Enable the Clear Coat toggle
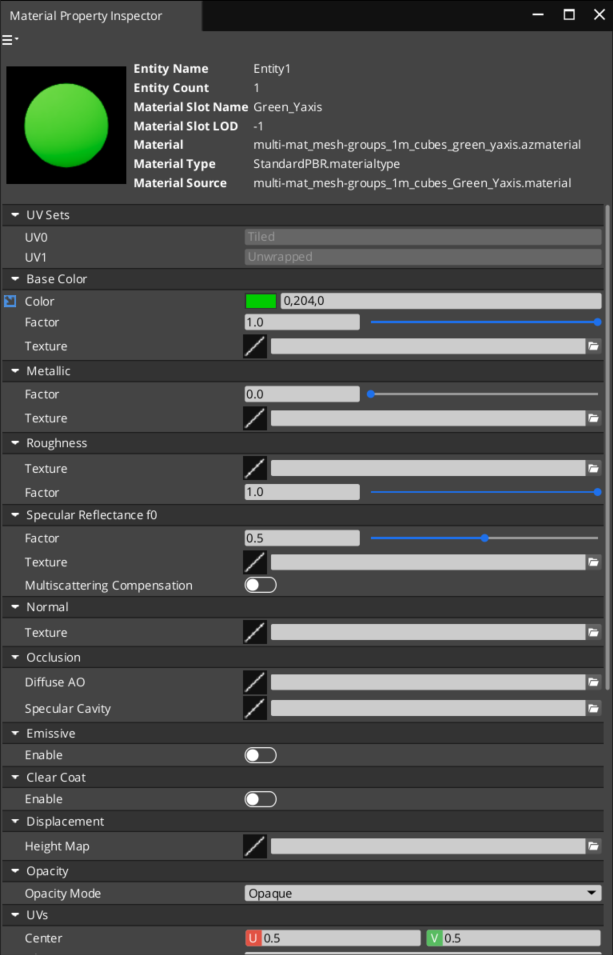 coord(260,799)
